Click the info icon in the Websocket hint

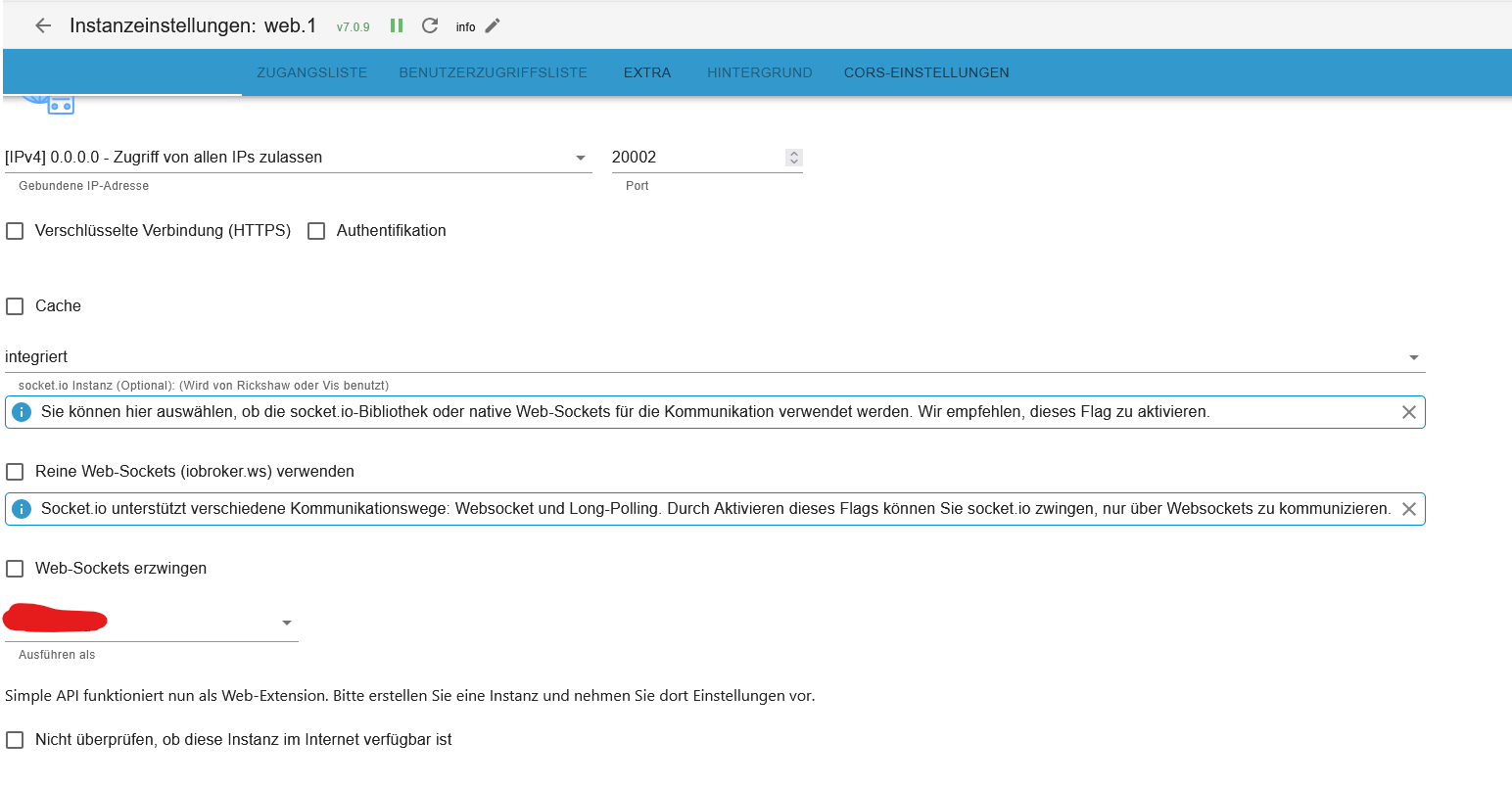tap(22, 509)
